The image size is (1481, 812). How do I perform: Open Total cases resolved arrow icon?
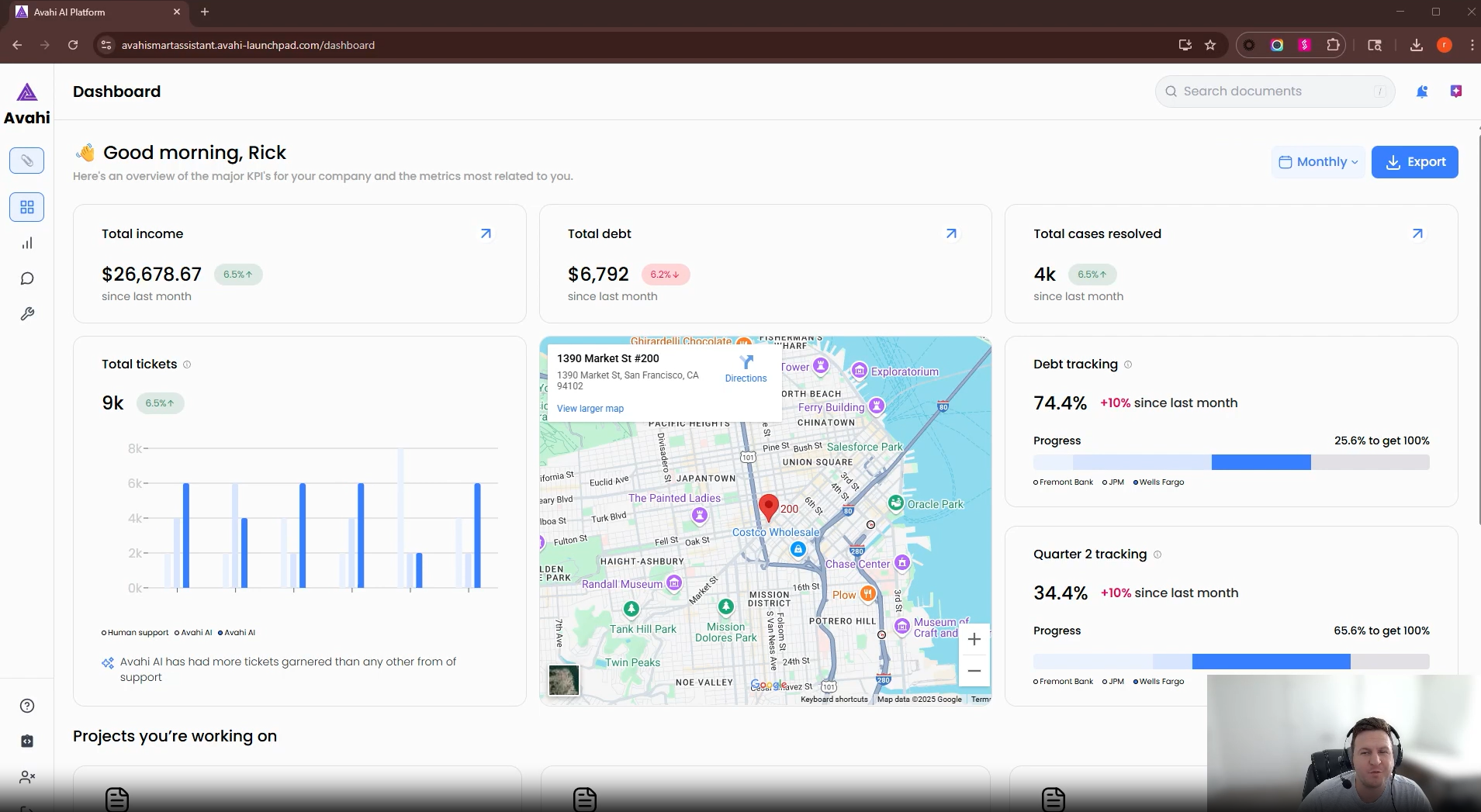click(1417, 233)
